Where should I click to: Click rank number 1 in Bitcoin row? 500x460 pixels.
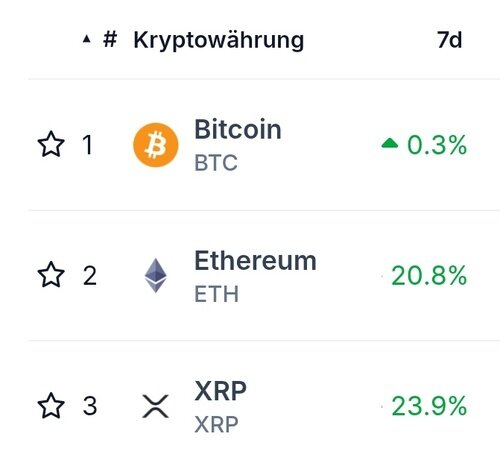[x=88, y=145]
